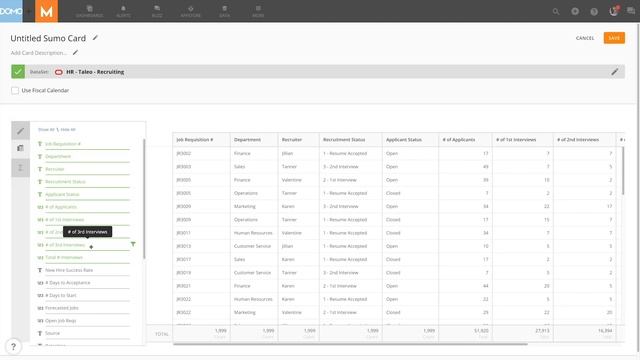Image resolution: width=640 pixels, height=360 pixels.
Task: Select the columns layout tab in side panel
Action: (x=20, y=148)
